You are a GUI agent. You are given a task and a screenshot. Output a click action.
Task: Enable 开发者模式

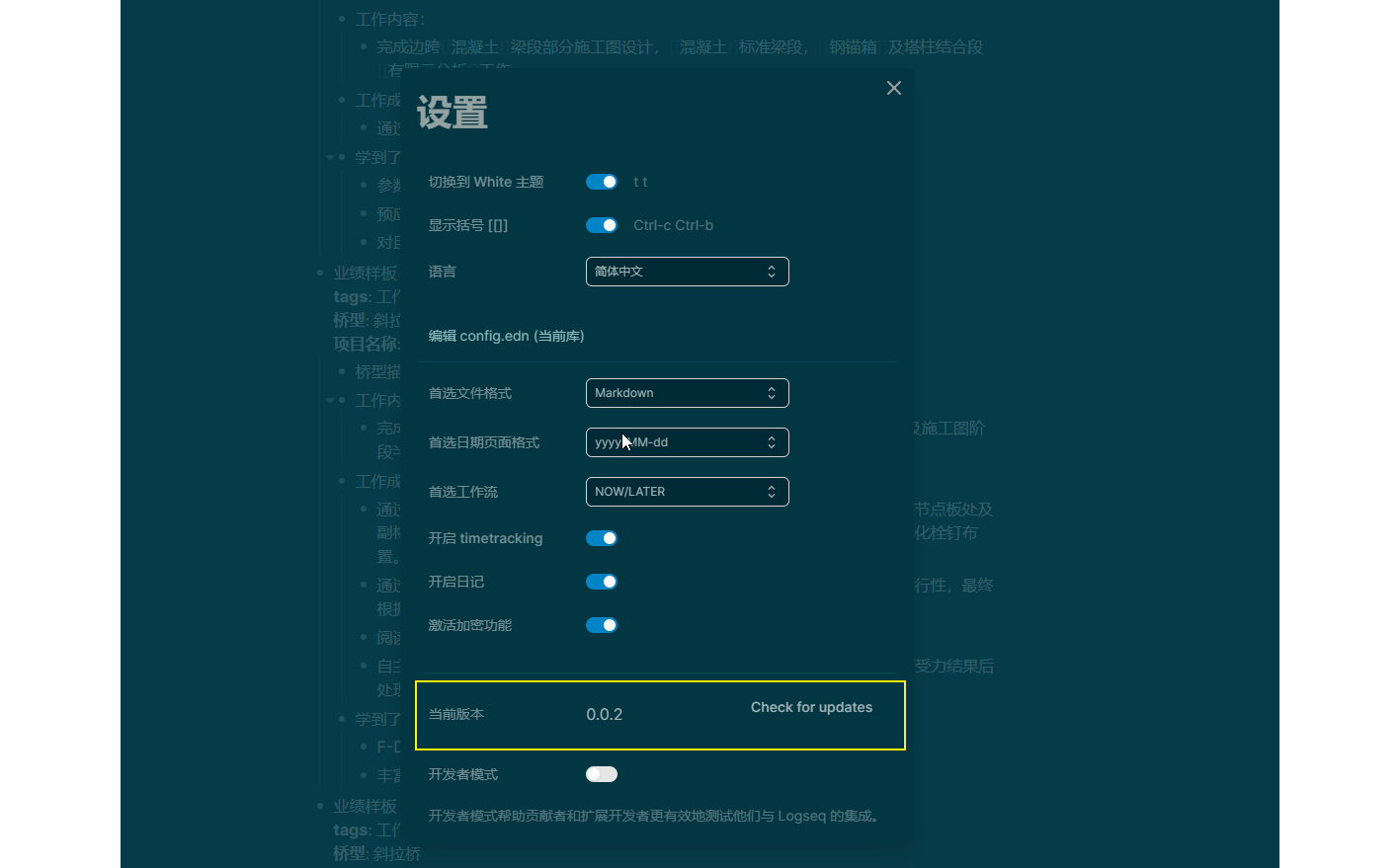(x=602, y=774)
